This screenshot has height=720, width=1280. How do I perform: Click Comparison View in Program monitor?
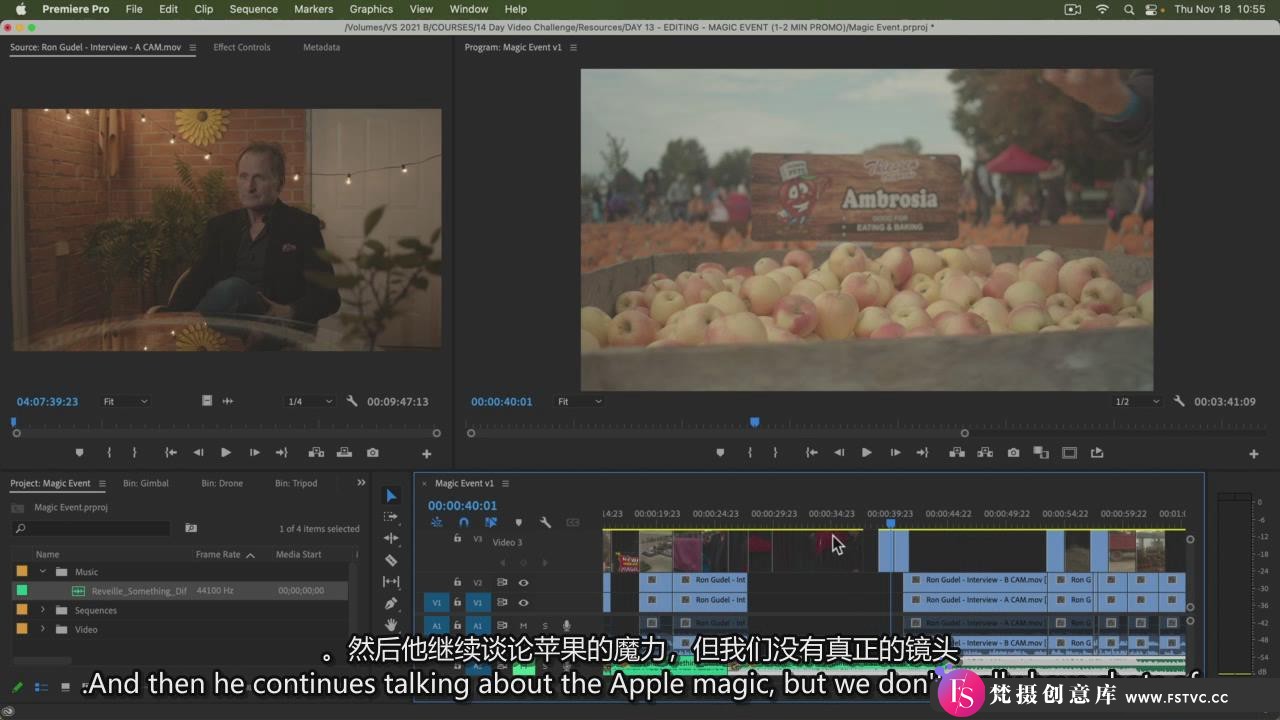[x=1041, y=453]
